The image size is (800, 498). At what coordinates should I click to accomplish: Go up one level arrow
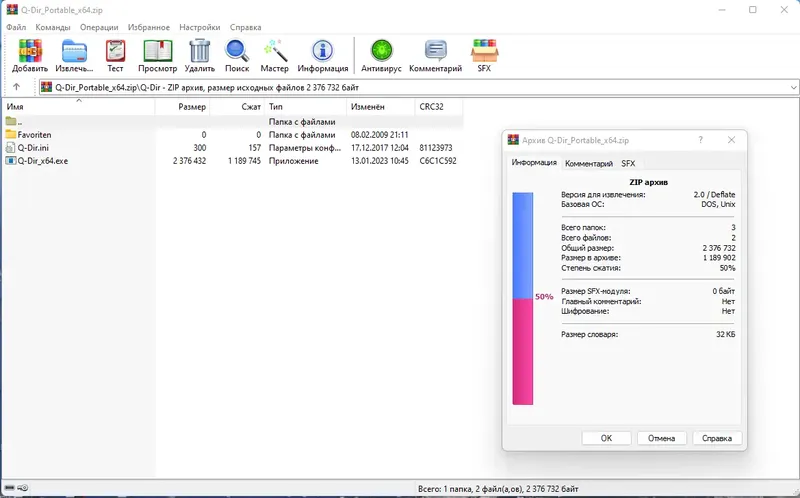click(16, 87)
